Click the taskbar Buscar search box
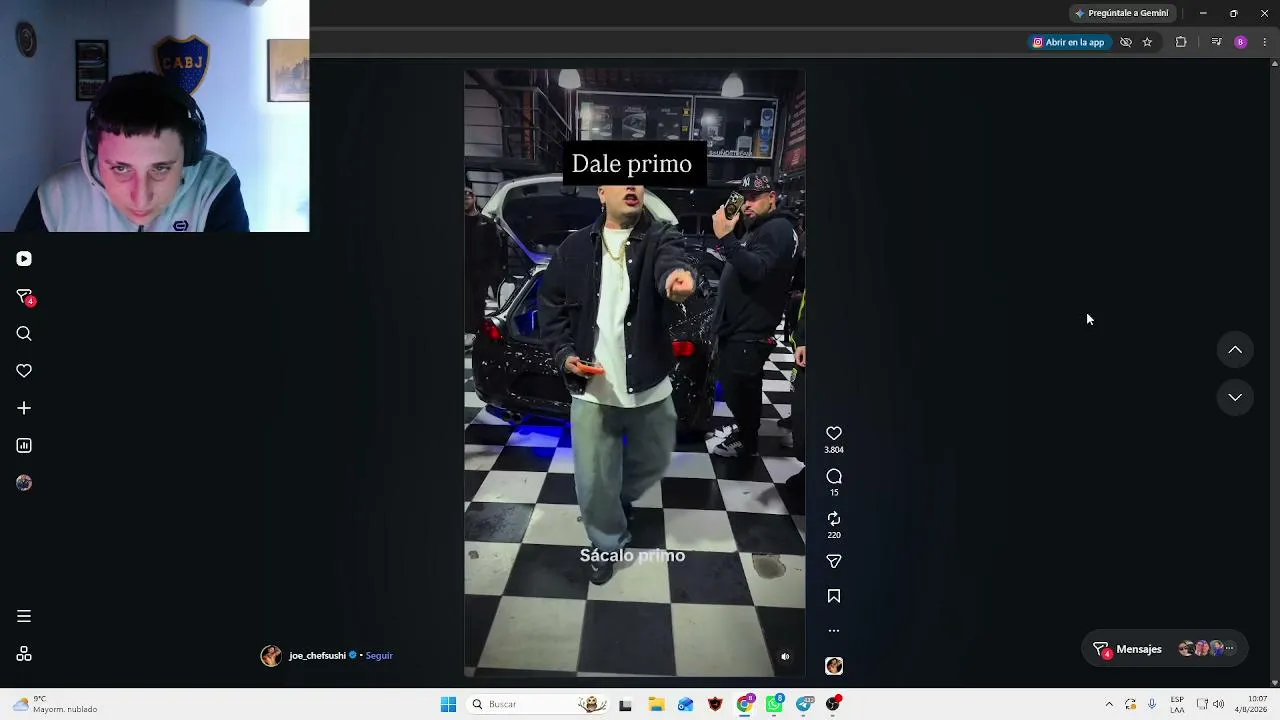Screen dimensions: 1280x720 [x=539, y=704]
